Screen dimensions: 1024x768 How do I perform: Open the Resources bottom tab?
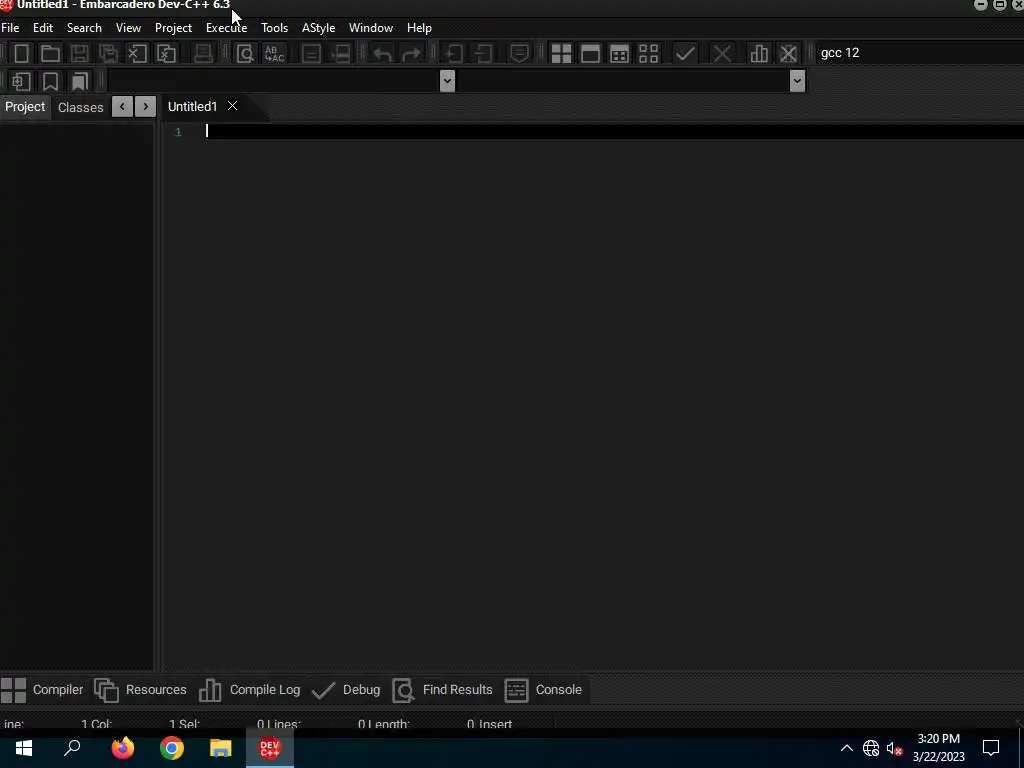coord(140,690)
